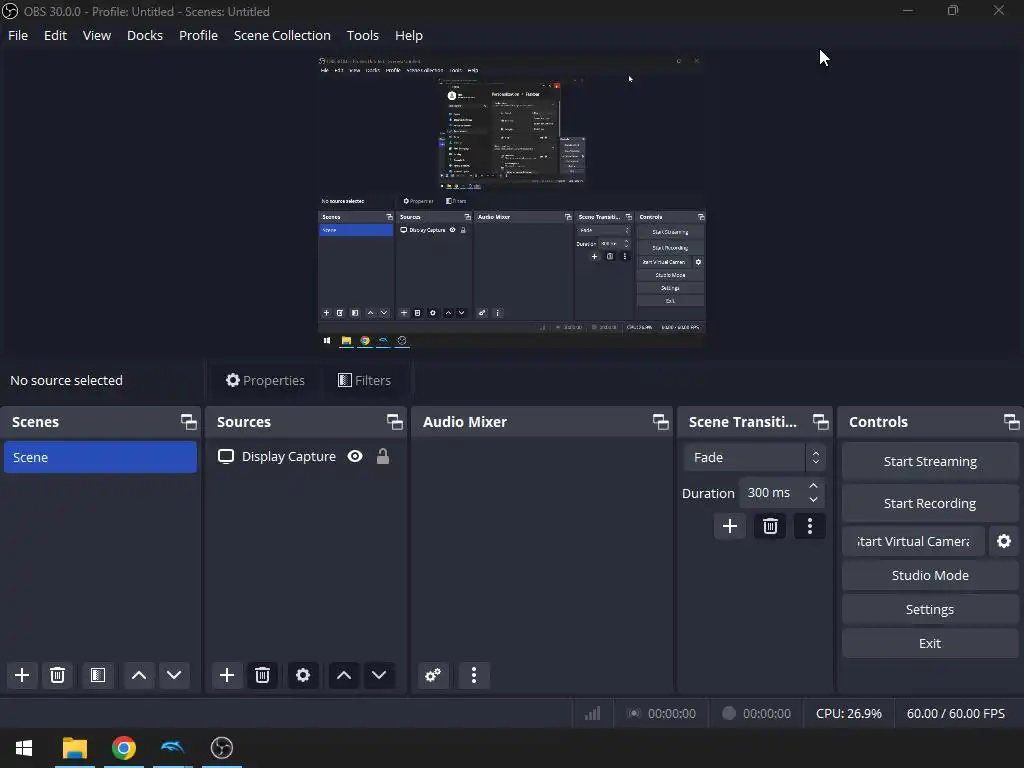Select Scene in Scenes list
The height and width of the screenshot is (768, 1024).
click(x=100, y=457)
